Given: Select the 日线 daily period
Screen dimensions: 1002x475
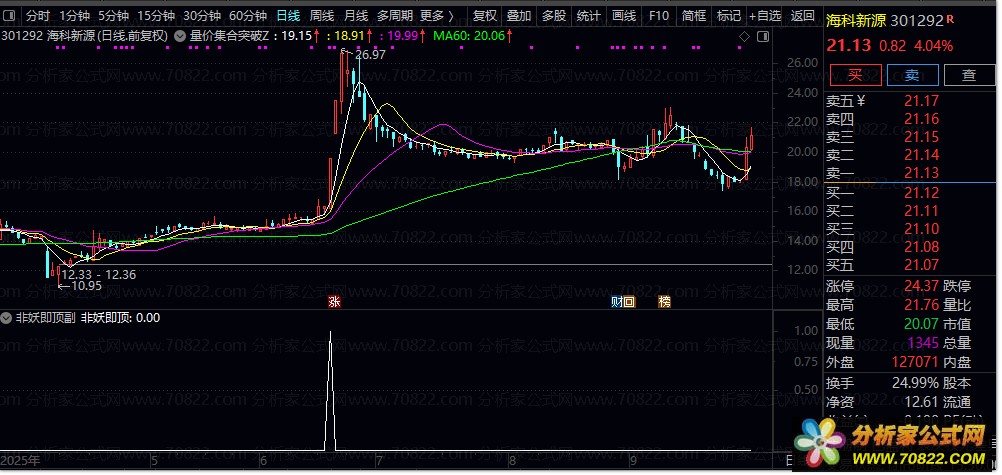Looking at the screenshot, I should pos(288,16).
